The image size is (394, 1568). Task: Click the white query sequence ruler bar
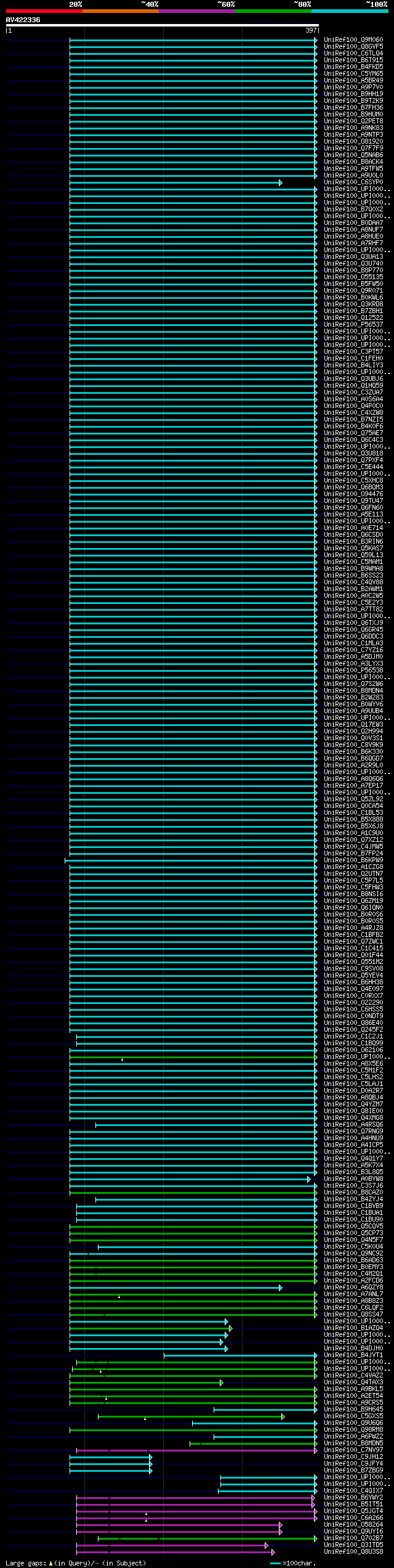pos(162,25)
